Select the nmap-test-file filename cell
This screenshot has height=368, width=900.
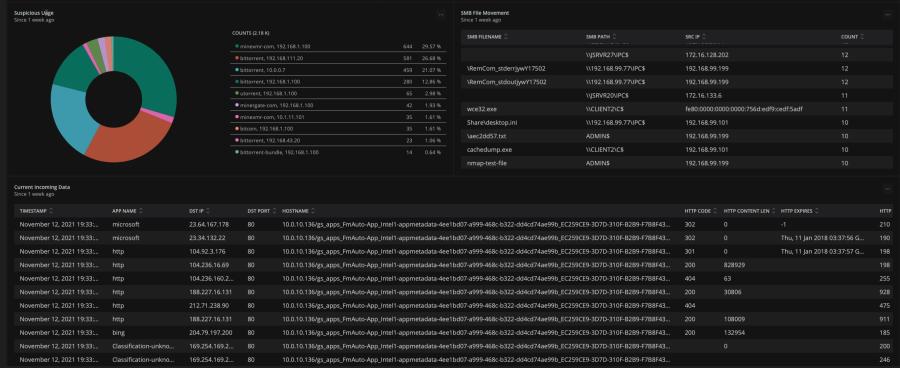click(x=487, y=164)
